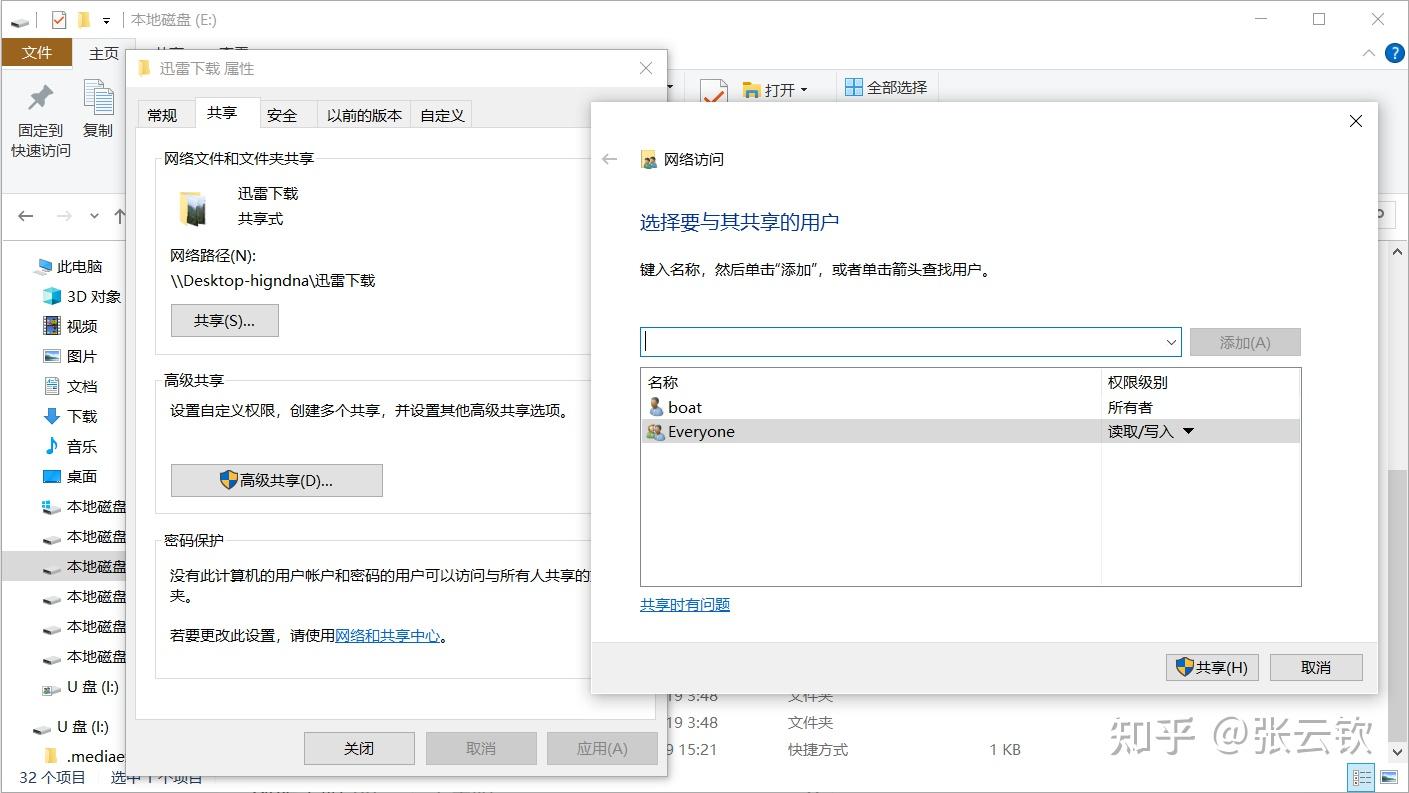1409x793 pixels.
Task: Open the username combo box dropdown arrow
Action: tap(1170, 342)
